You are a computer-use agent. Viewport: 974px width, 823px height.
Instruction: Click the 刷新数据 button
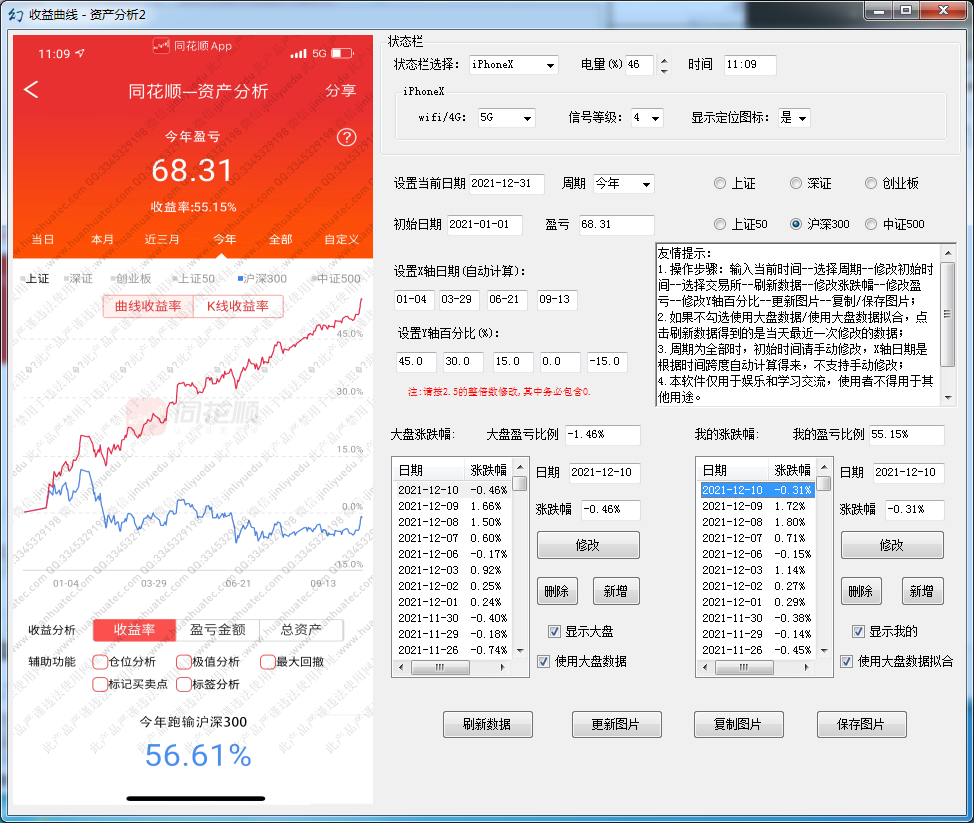488,725
